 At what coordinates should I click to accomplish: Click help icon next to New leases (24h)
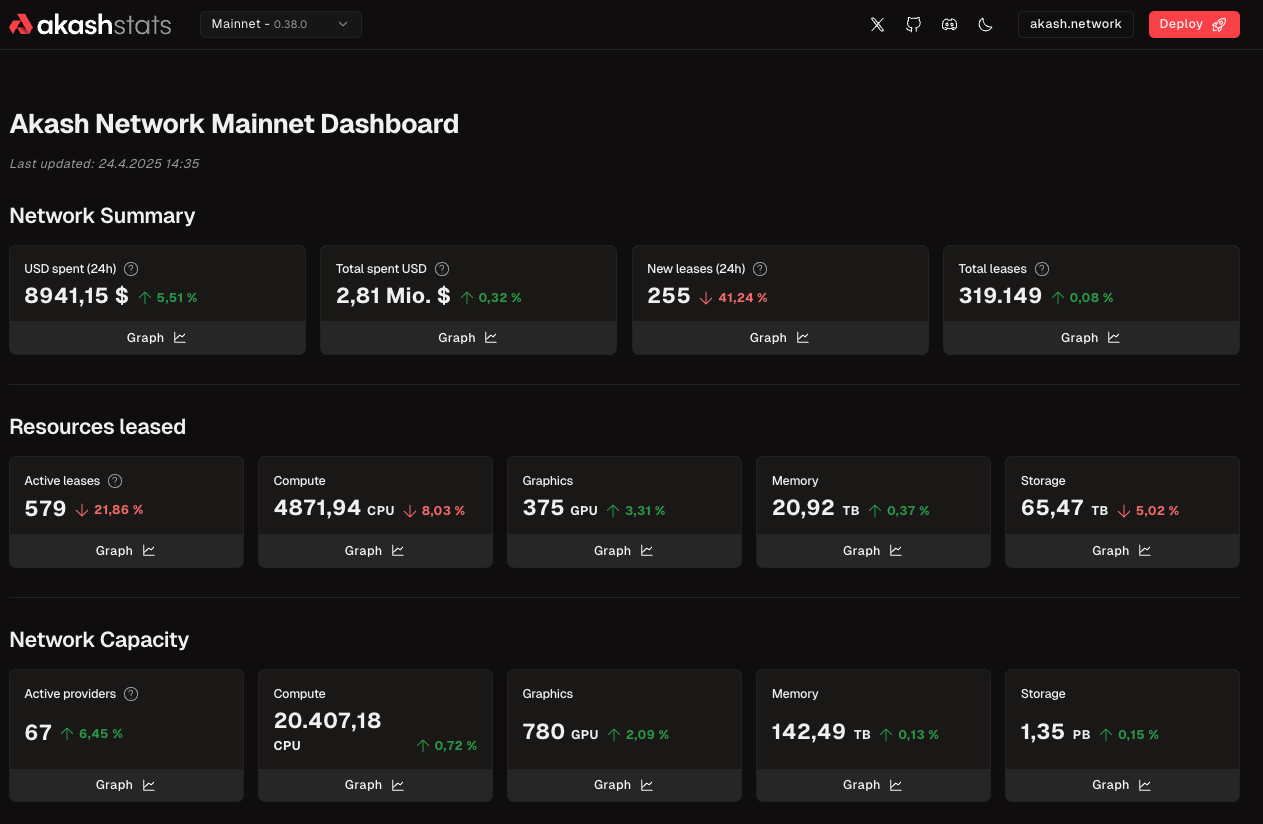(x=760, y=269)
